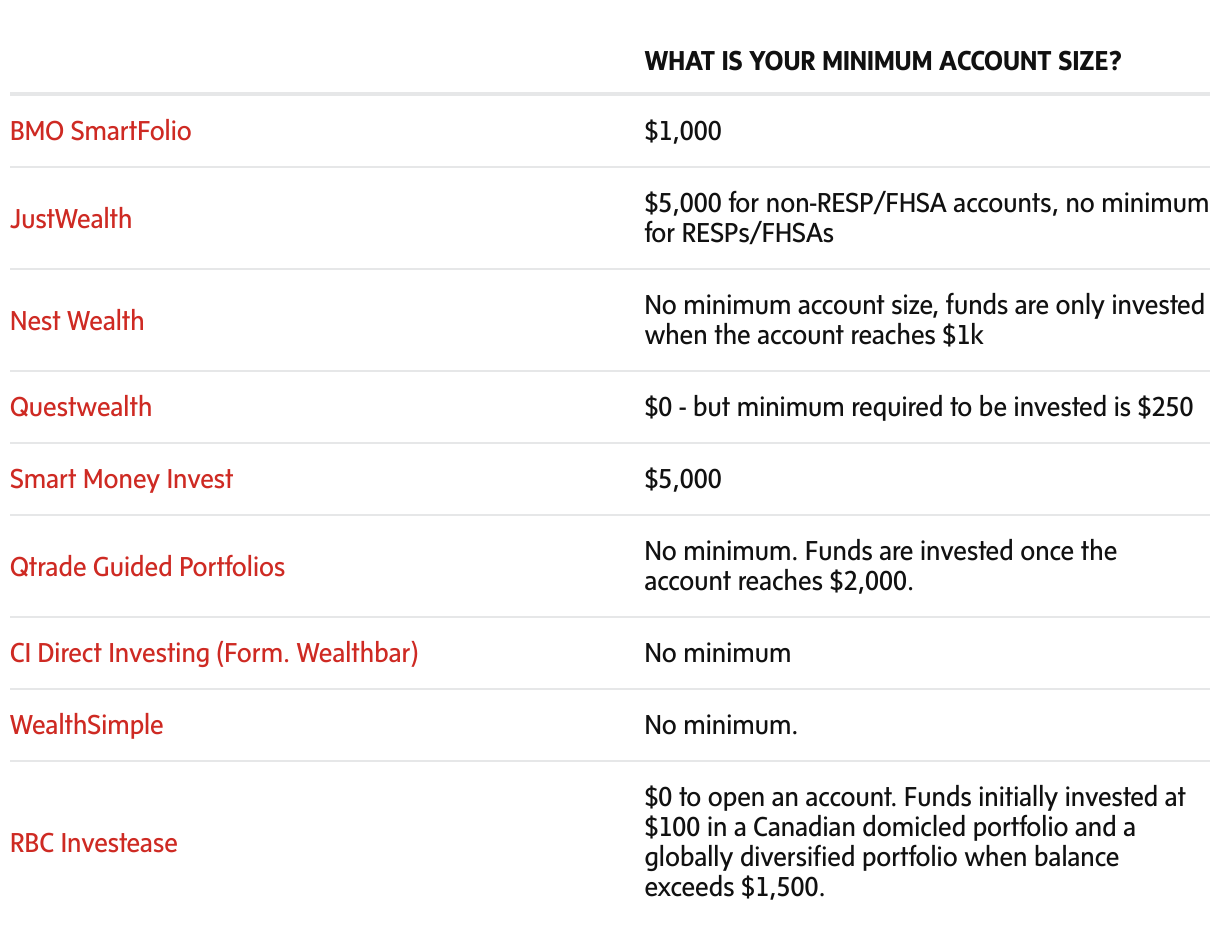Open the RBC Investease link

93,843
